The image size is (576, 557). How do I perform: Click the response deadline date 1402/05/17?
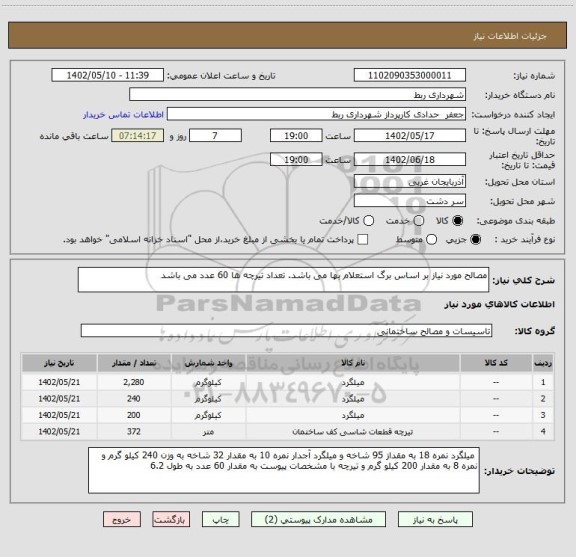(410, 136)
